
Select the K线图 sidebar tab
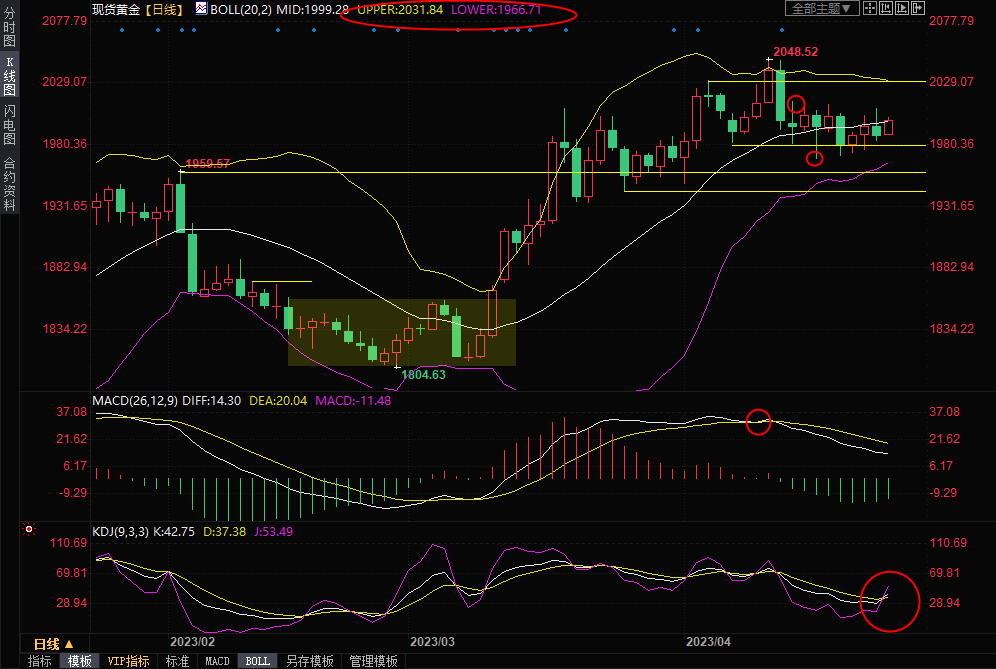point(10,76)
